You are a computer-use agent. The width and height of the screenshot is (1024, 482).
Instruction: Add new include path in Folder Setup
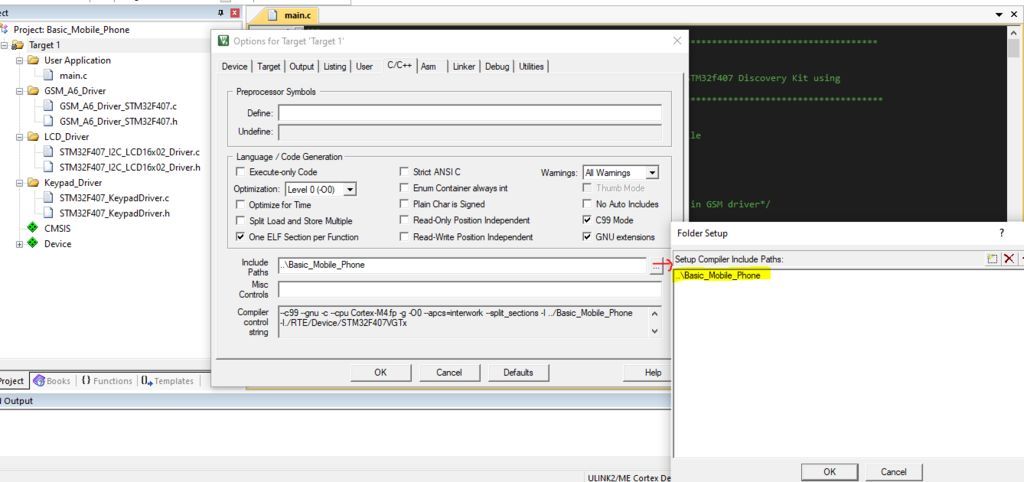pyautogui.click(x=992, y=259)
